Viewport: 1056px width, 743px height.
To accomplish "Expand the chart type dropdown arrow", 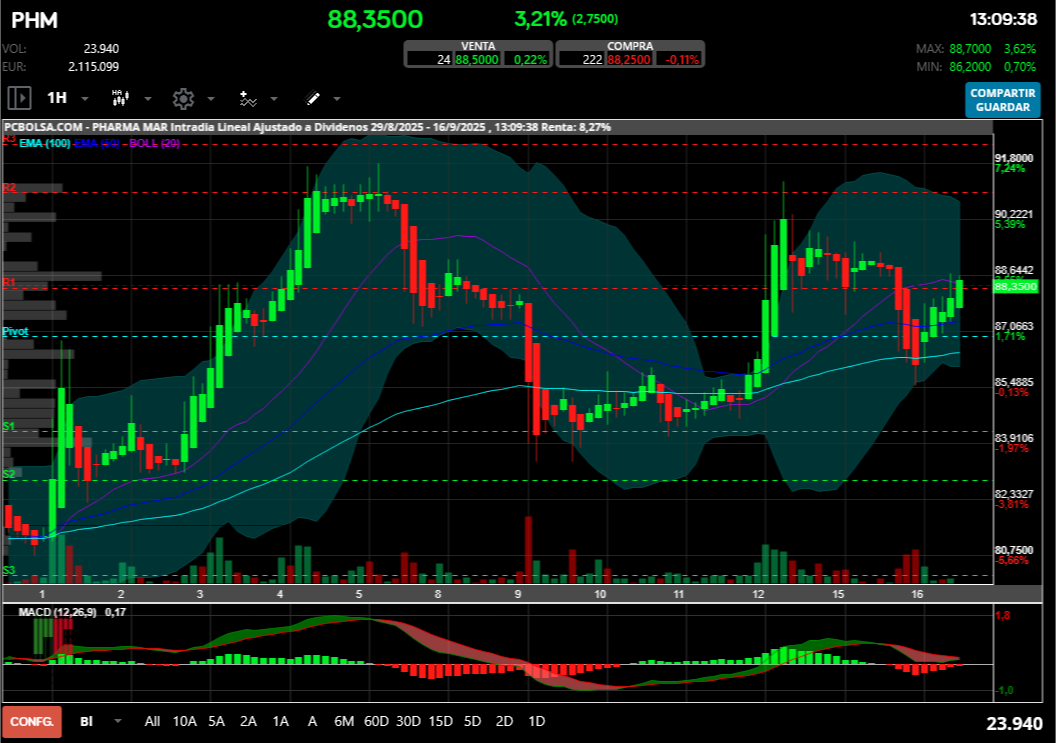I will [147, 99].
